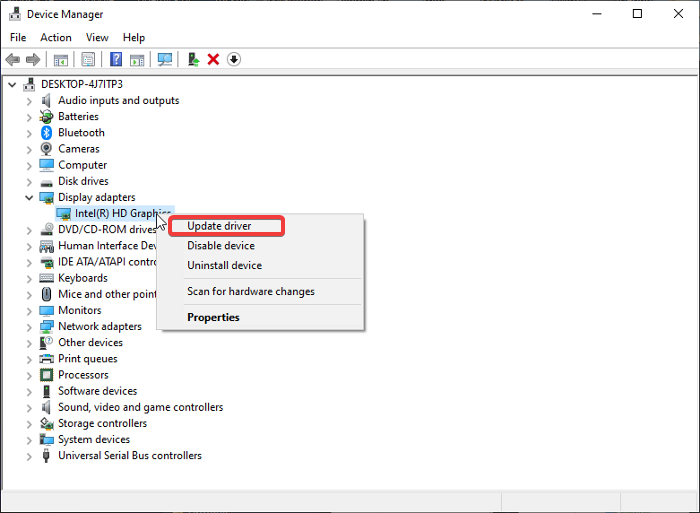
Task: Click the blue Help question mark icon
Action: point(116,60)
